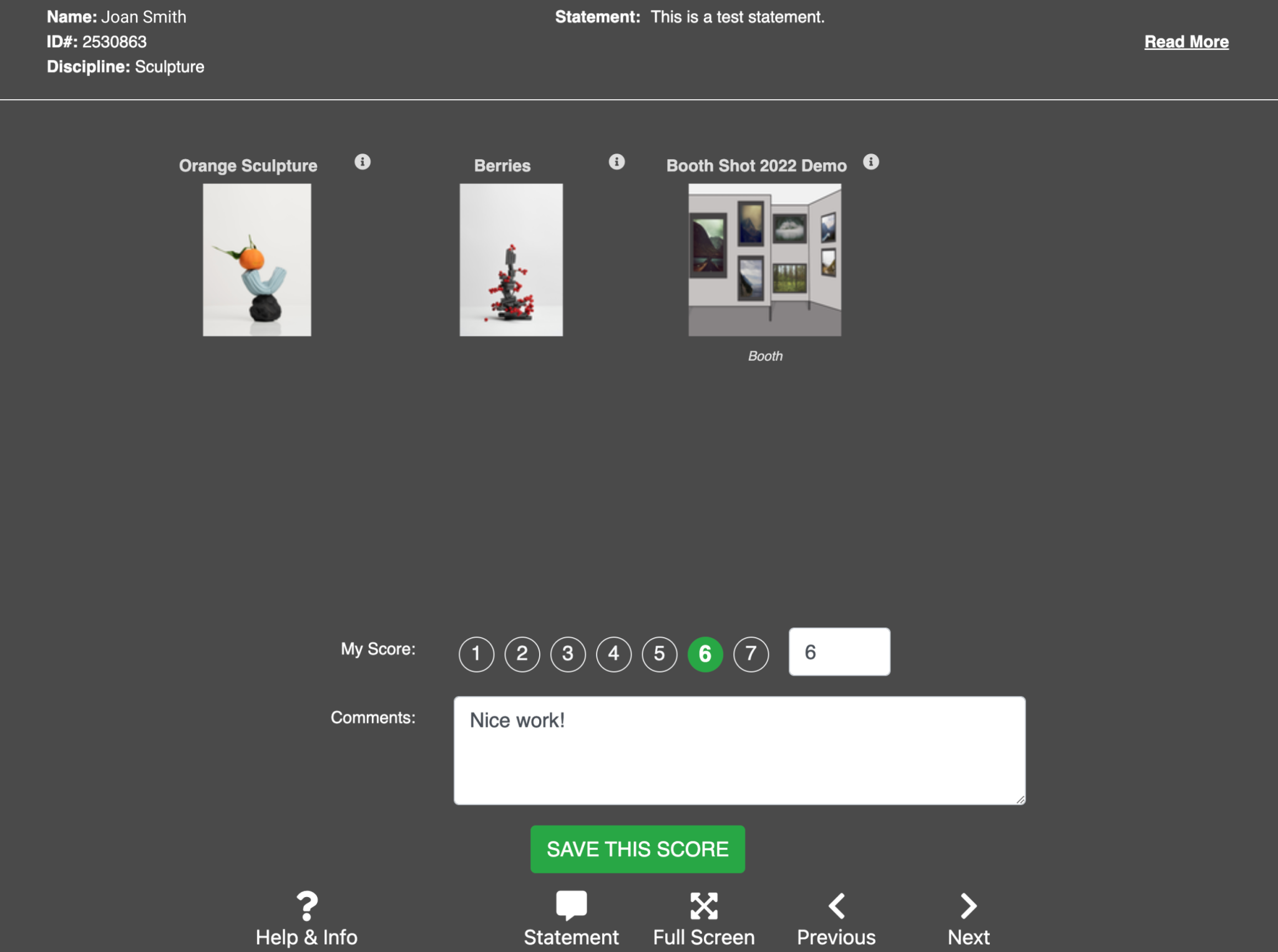Open info for Orange Sculpture artwork
Screen dimensions: 1278x952
point(362,162)
